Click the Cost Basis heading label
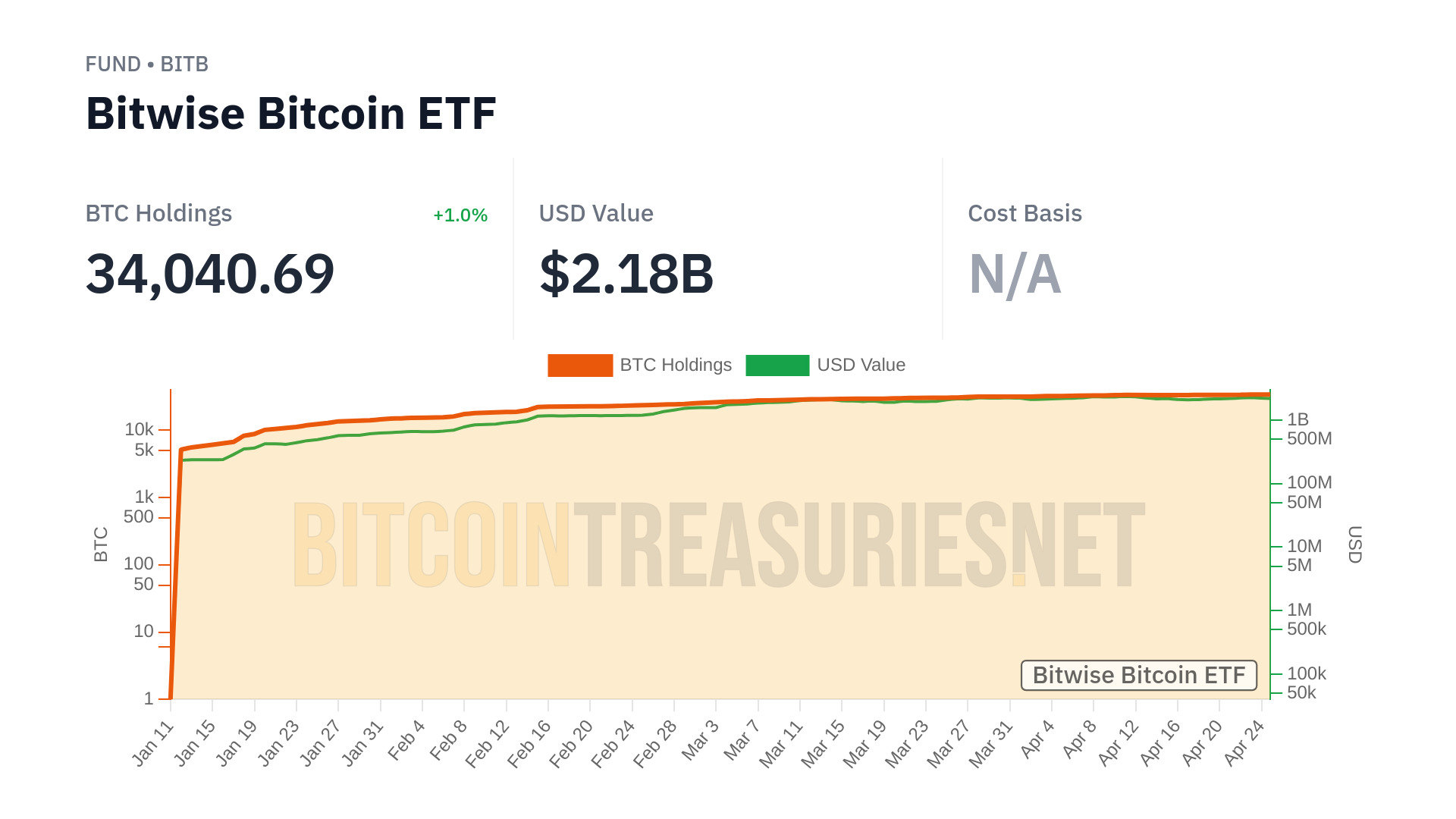Screen dimensions: 1456x819 (1025, 214)
